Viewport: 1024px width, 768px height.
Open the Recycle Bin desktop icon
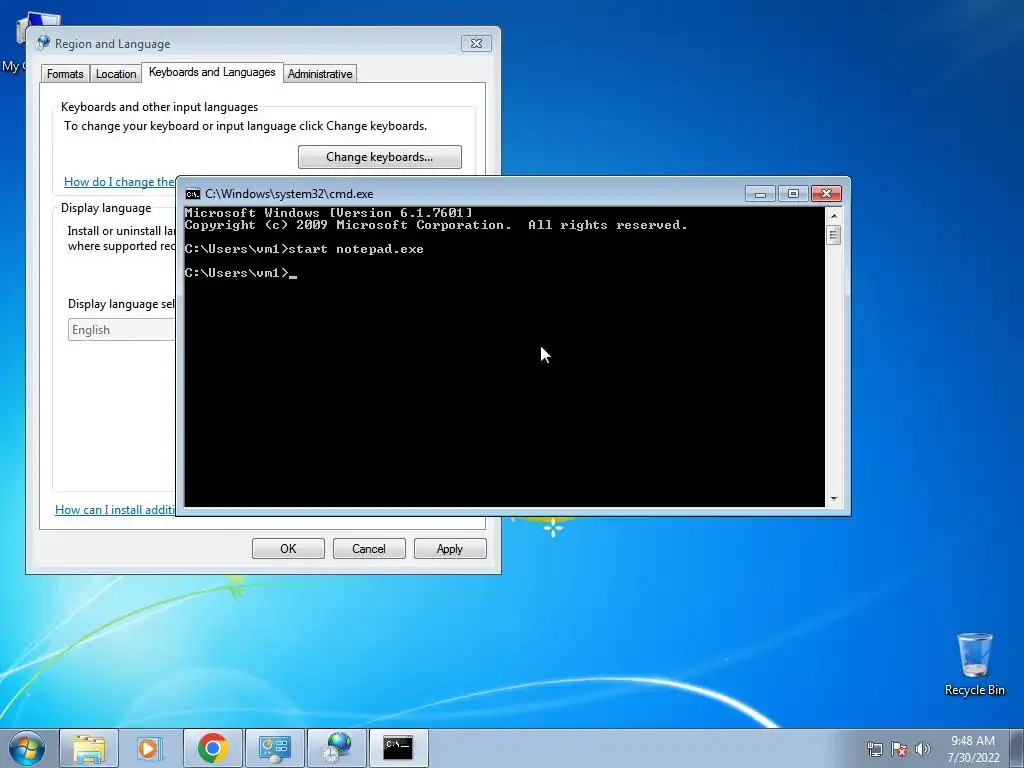[974, 664]
